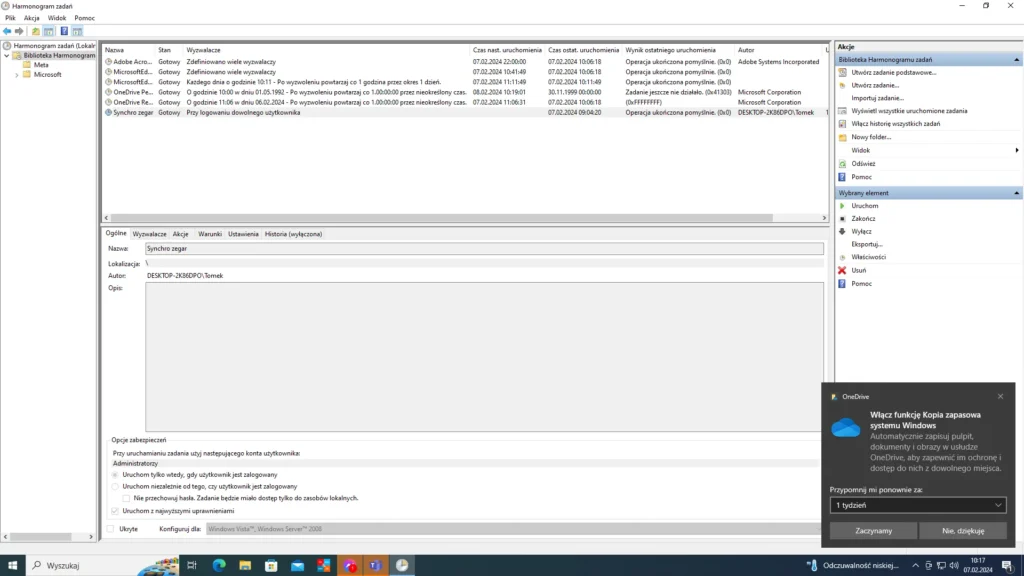This screenshot has height=576, width=1024.
Task: Click the Uruchom green play icon
Action: (843, 205)
